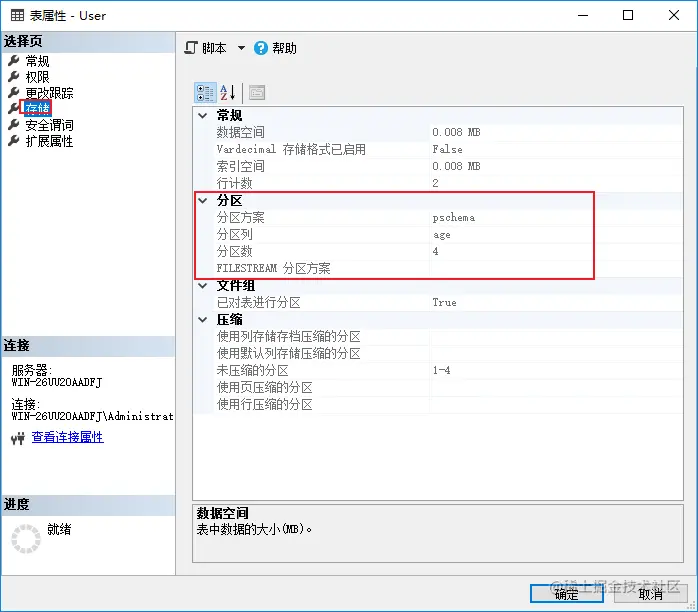Select the 已对表进行分区 row
The image size is (698, 612).
[448, 303]
